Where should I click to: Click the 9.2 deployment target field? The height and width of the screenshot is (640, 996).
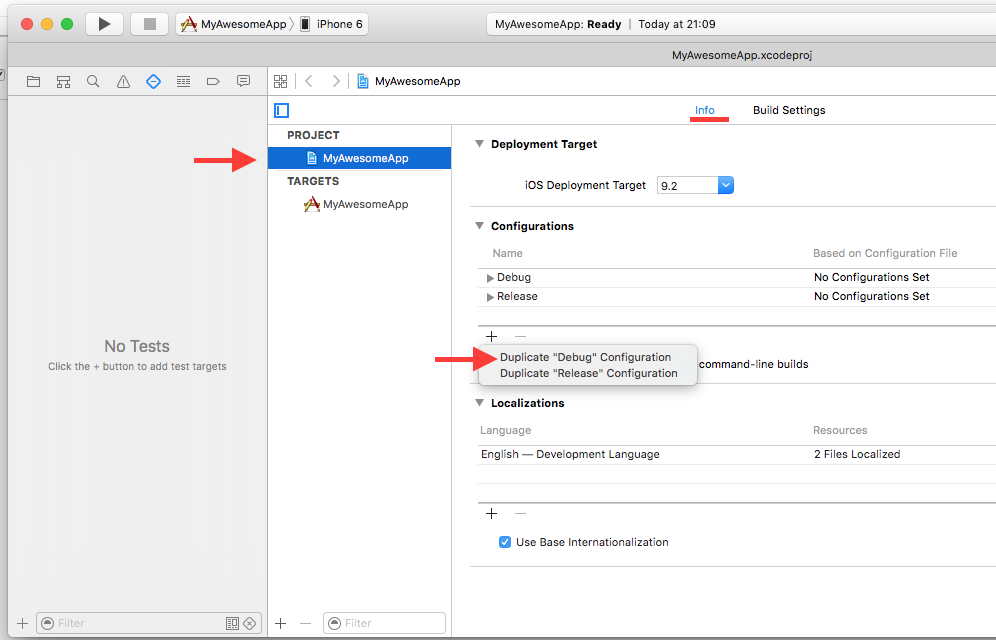coord(688,185)
